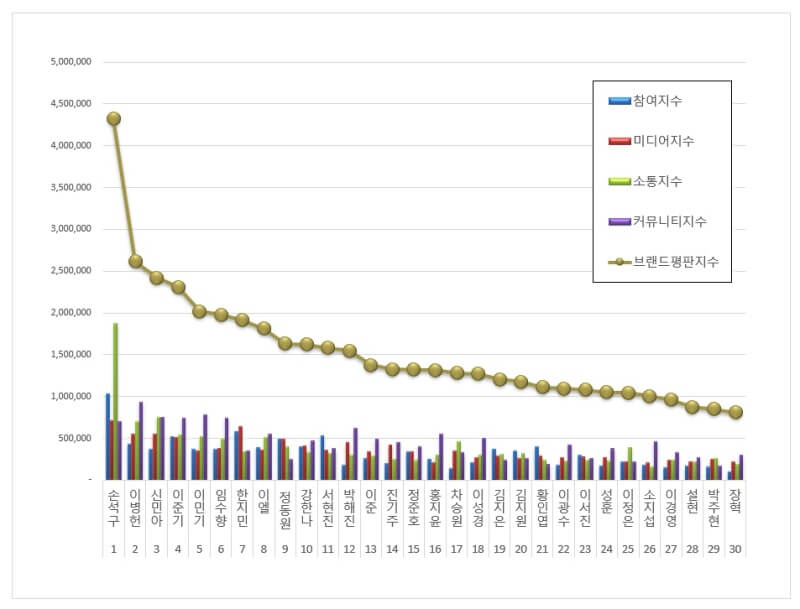Click the highest data point for rank 1
Image resolution: width=800 pixels, height=609 pixels.
coord(114,118)
